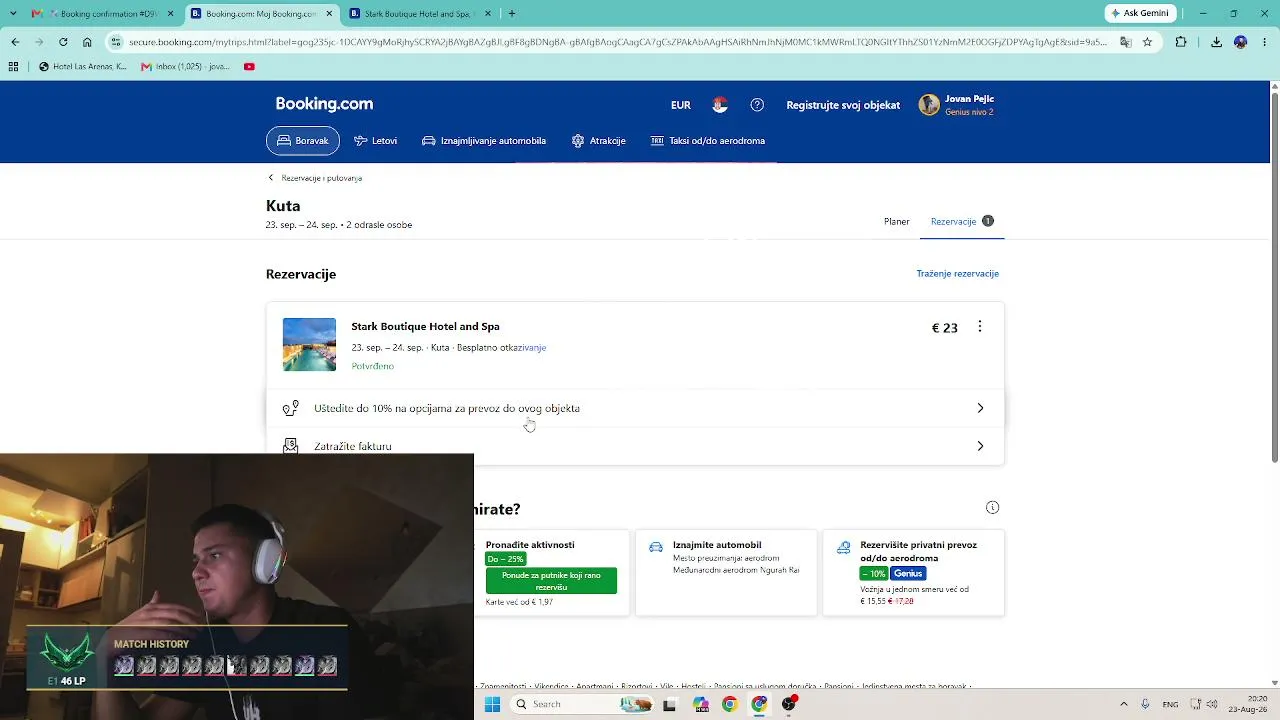Screen dimensions: 1280x720
Task: Switch to the Atrakcije tab
Action: coord(599,141)
